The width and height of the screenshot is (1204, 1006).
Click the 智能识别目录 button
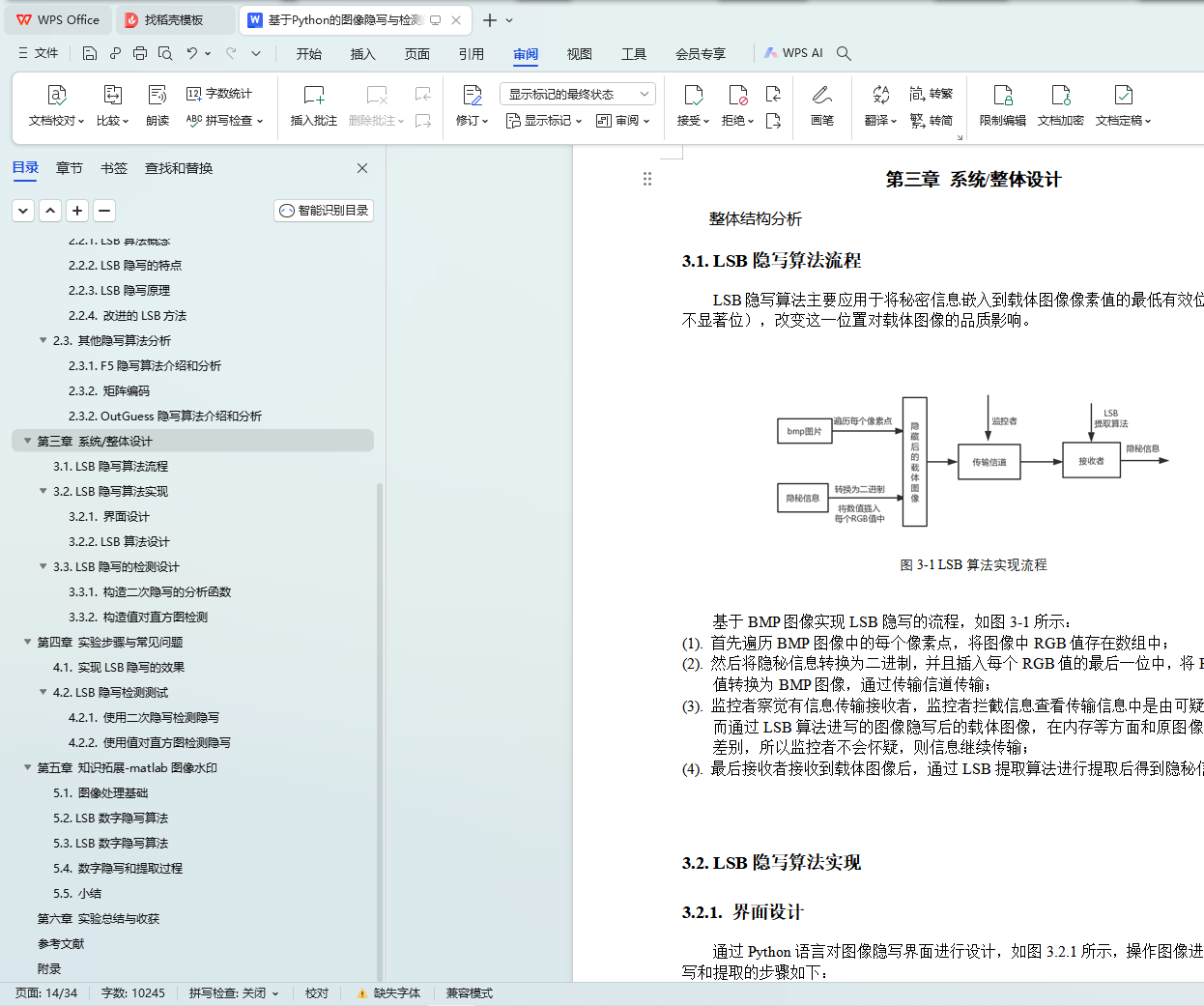coord(324,211)
